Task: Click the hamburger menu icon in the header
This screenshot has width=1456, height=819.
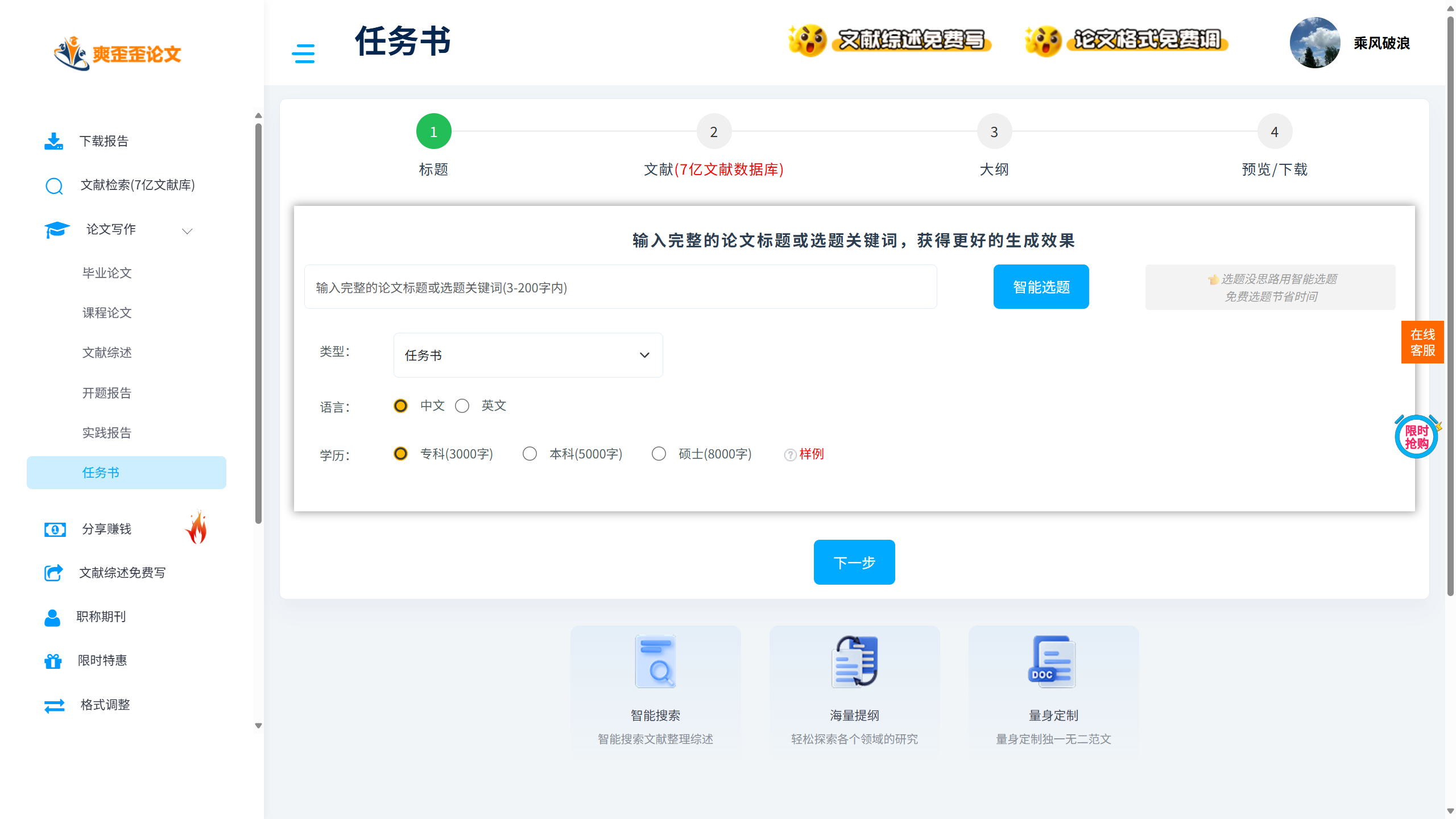Action: [x=303, y=53]
